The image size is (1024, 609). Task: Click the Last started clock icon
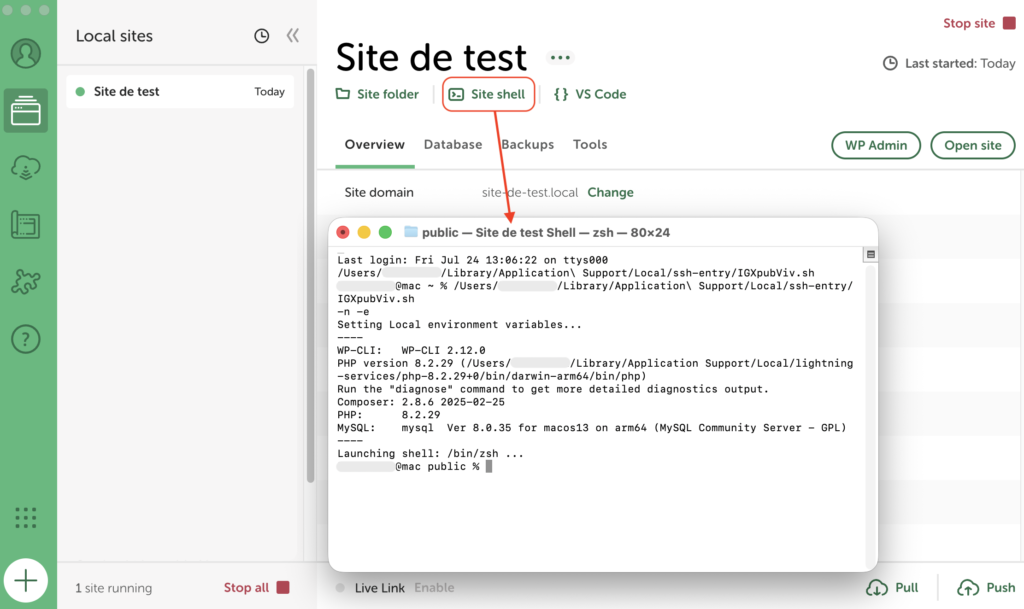click(x=890, y=63)
